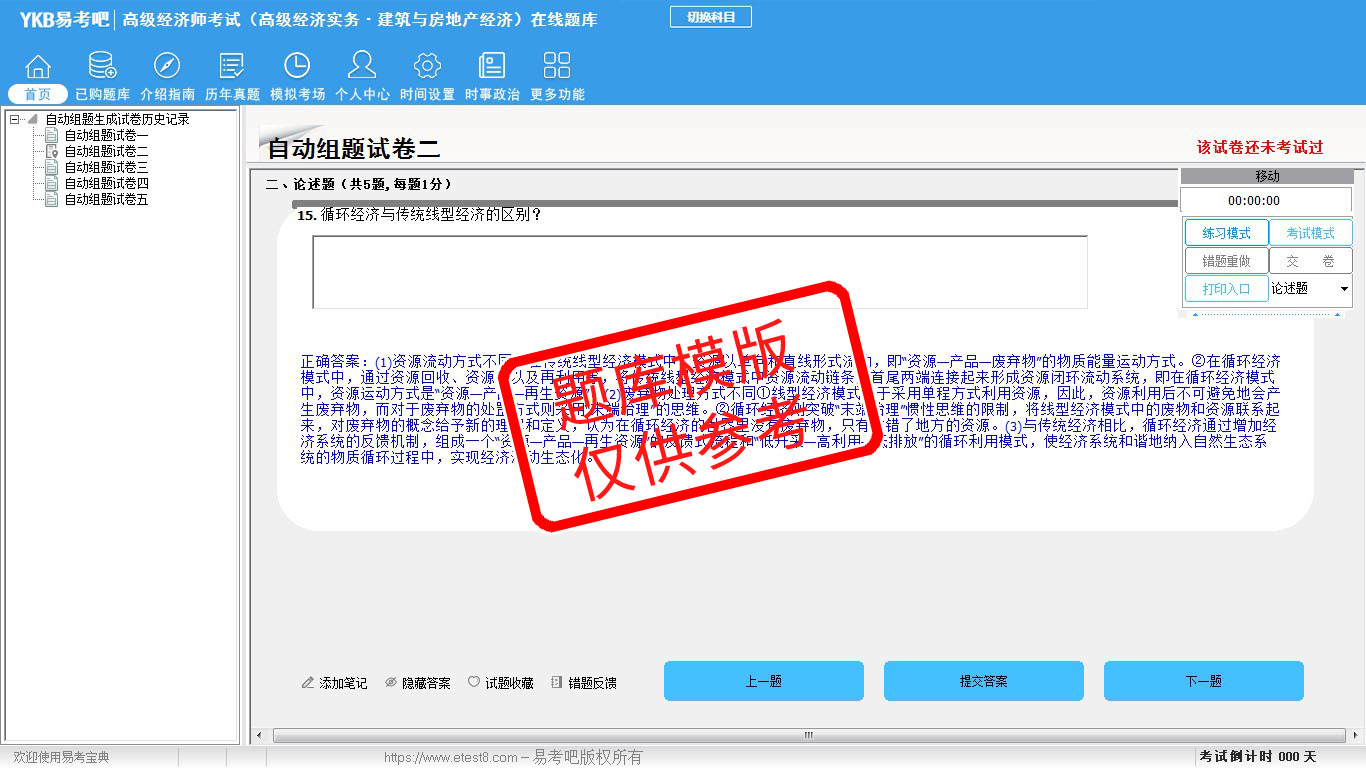The image size is (1366, 768).
Task: Open 模拟考场 clock icon
Action: [297, 67]
